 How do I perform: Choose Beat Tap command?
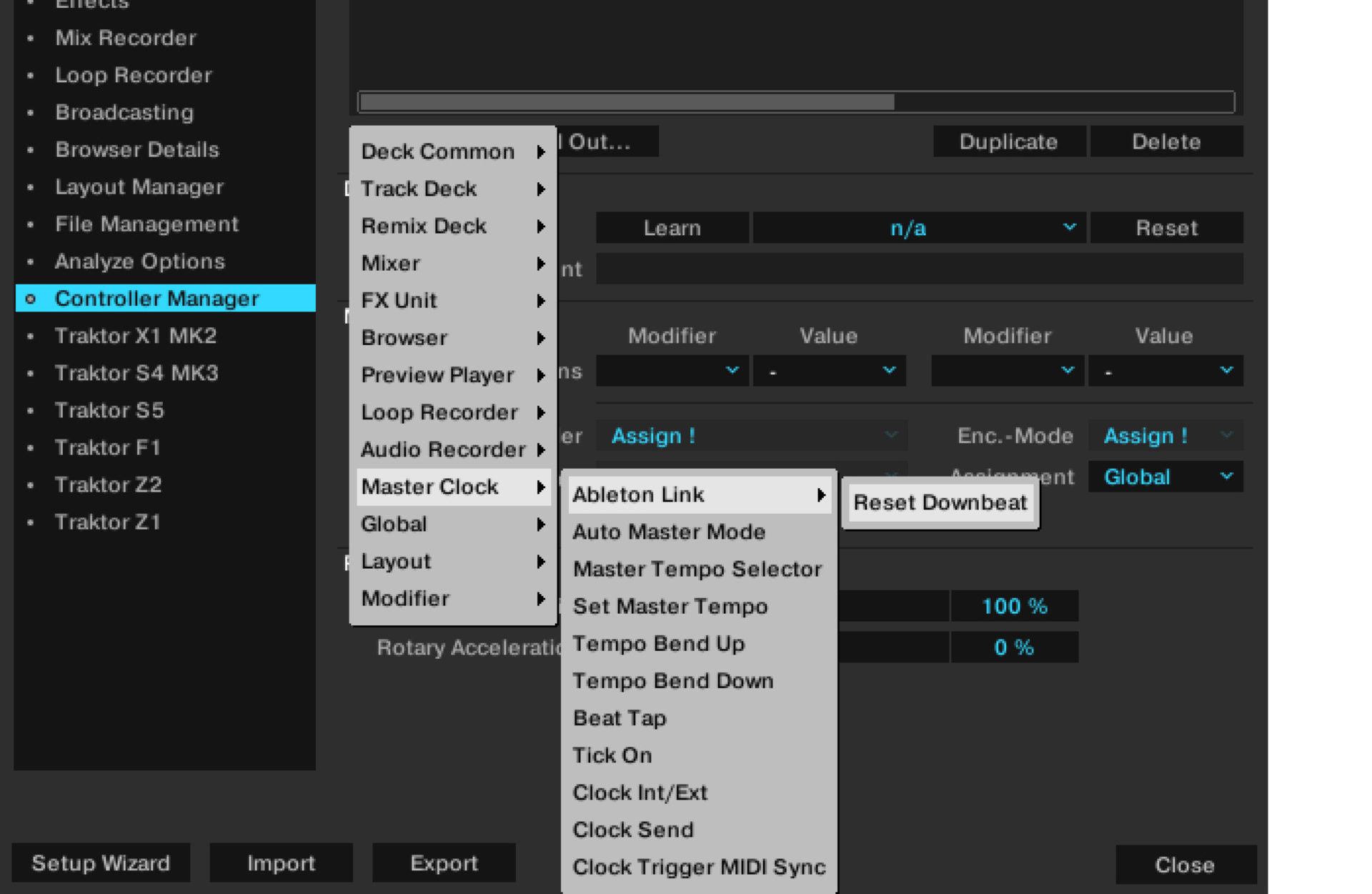(x=699, y=717)
